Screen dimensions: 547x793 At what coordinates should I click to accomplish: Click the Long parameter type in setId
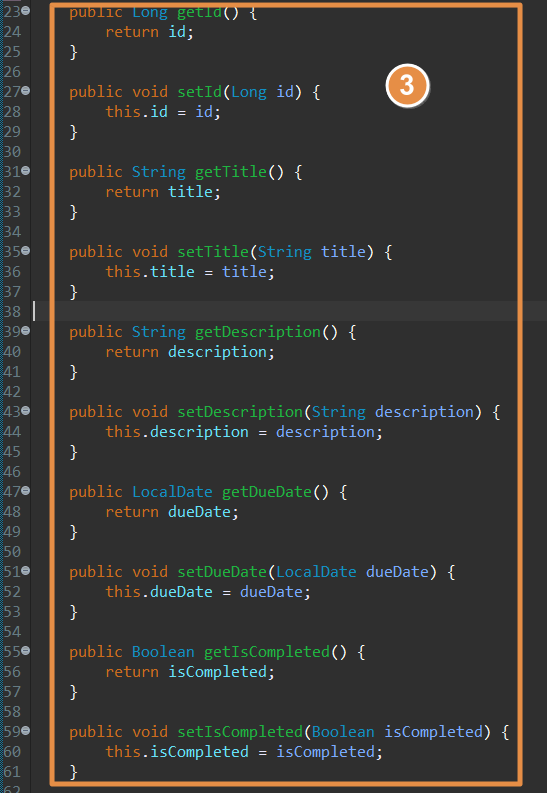249,92
